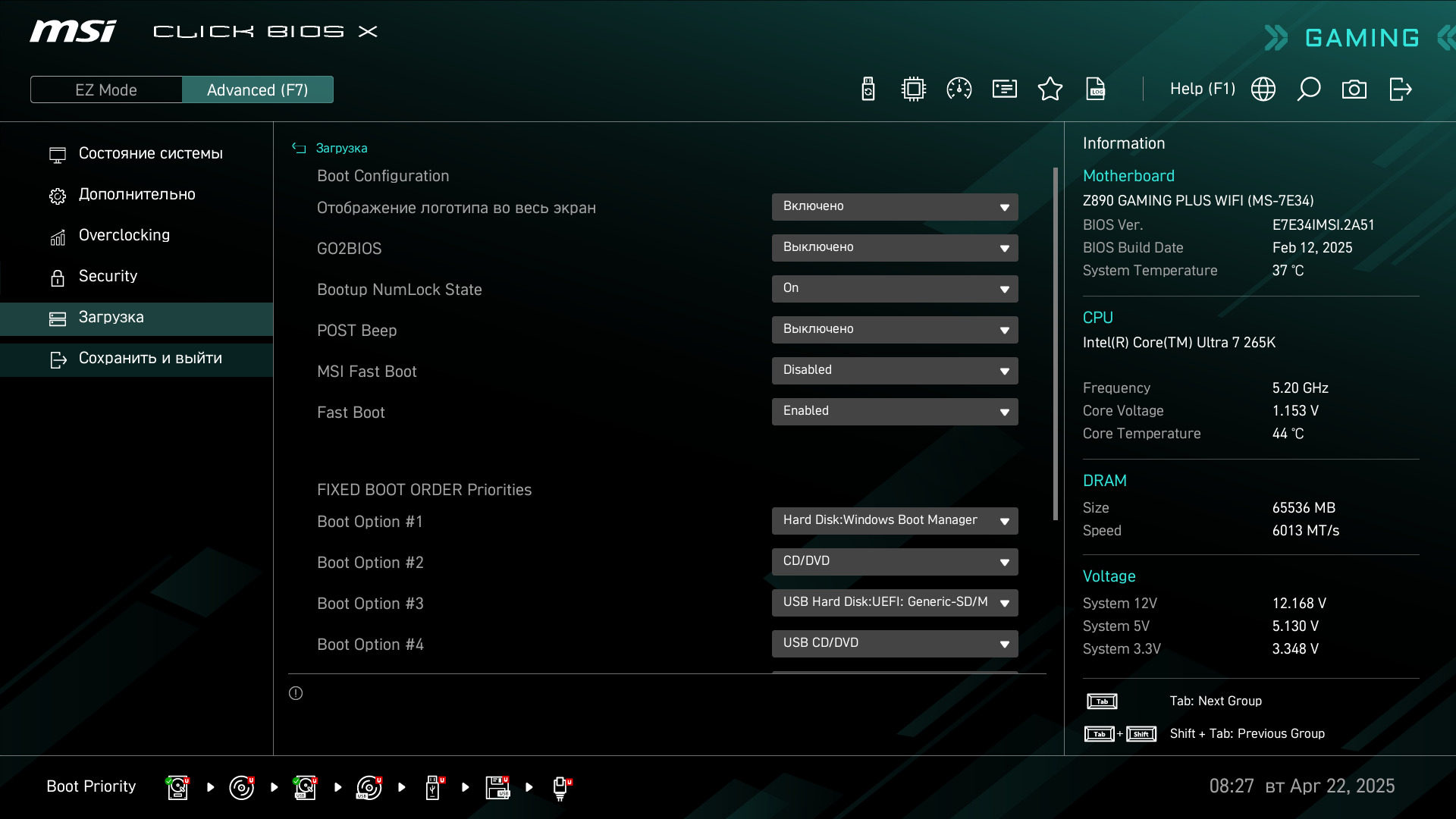Open Security section in sidebar

tap(136, 277)
